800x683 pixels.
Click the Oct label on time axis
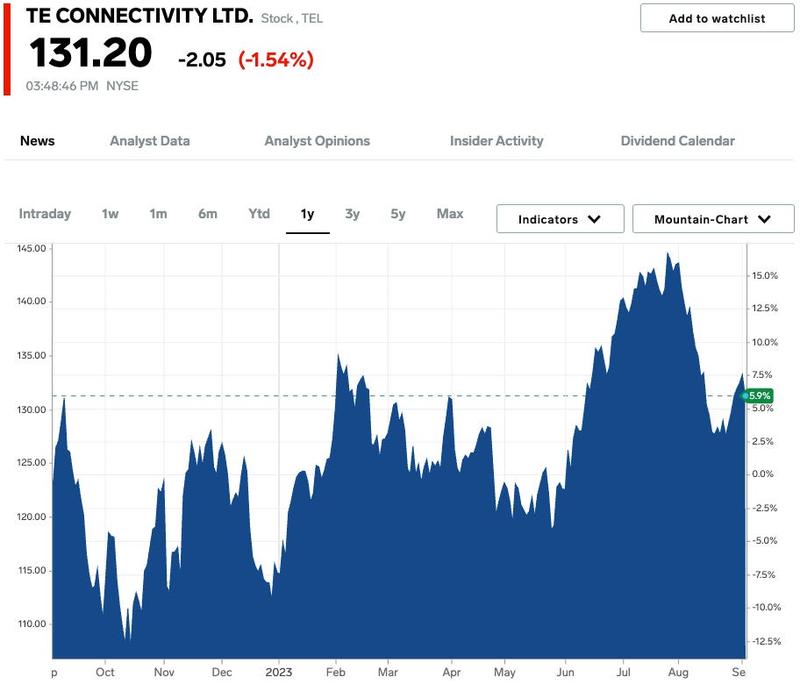click(x=105, y=672)
